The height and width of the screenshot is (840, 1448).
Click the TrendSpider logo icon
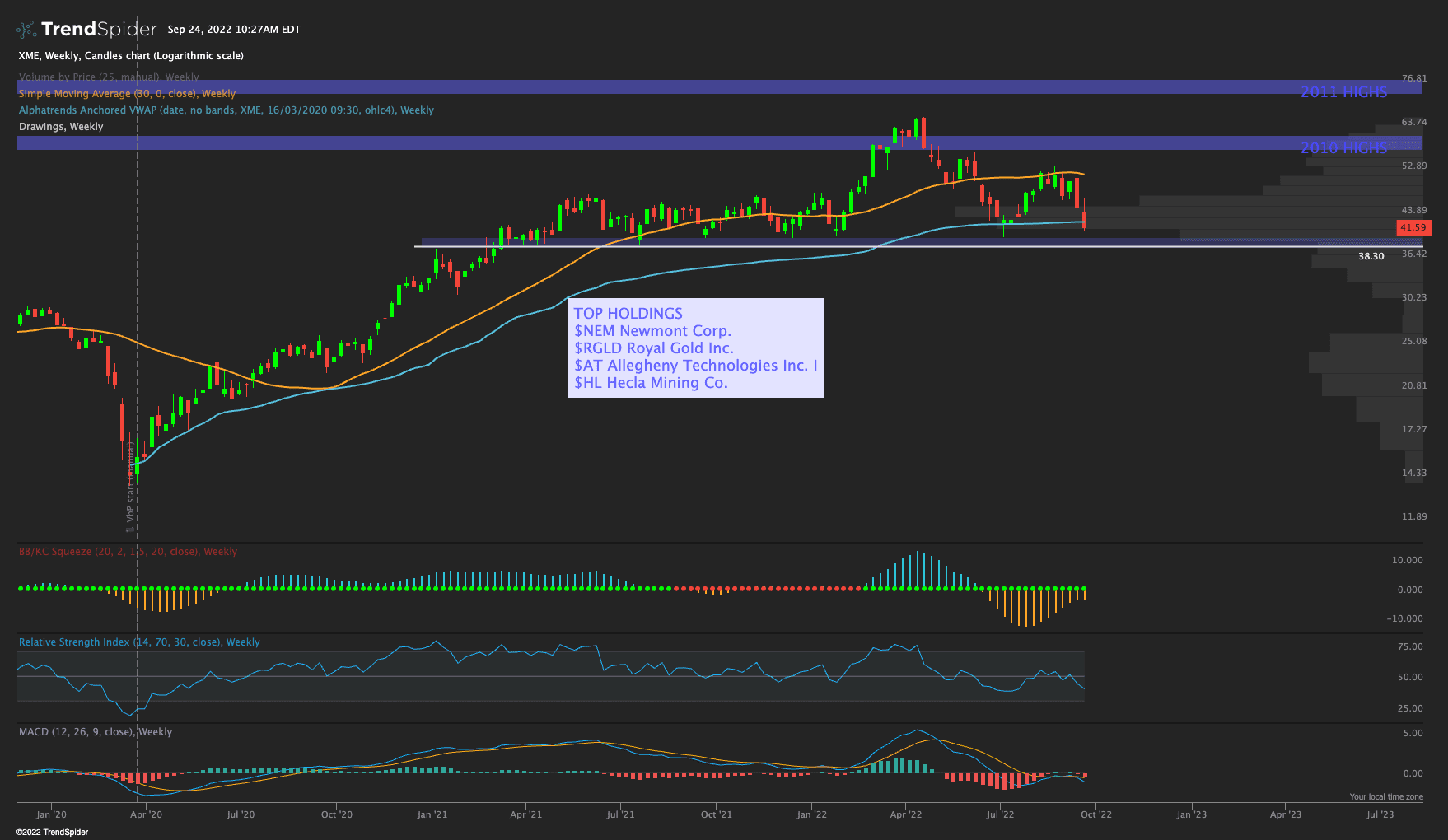[26, 30]
